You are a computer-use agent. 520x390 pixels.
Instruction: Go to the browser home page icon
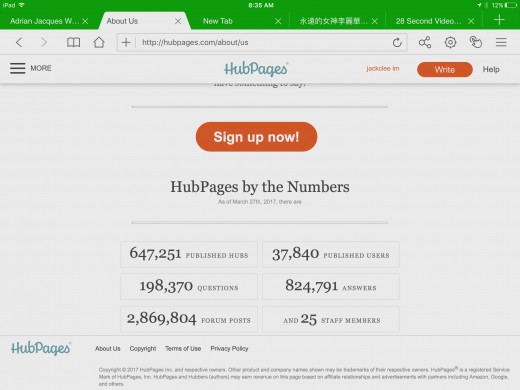coord(99,42)
